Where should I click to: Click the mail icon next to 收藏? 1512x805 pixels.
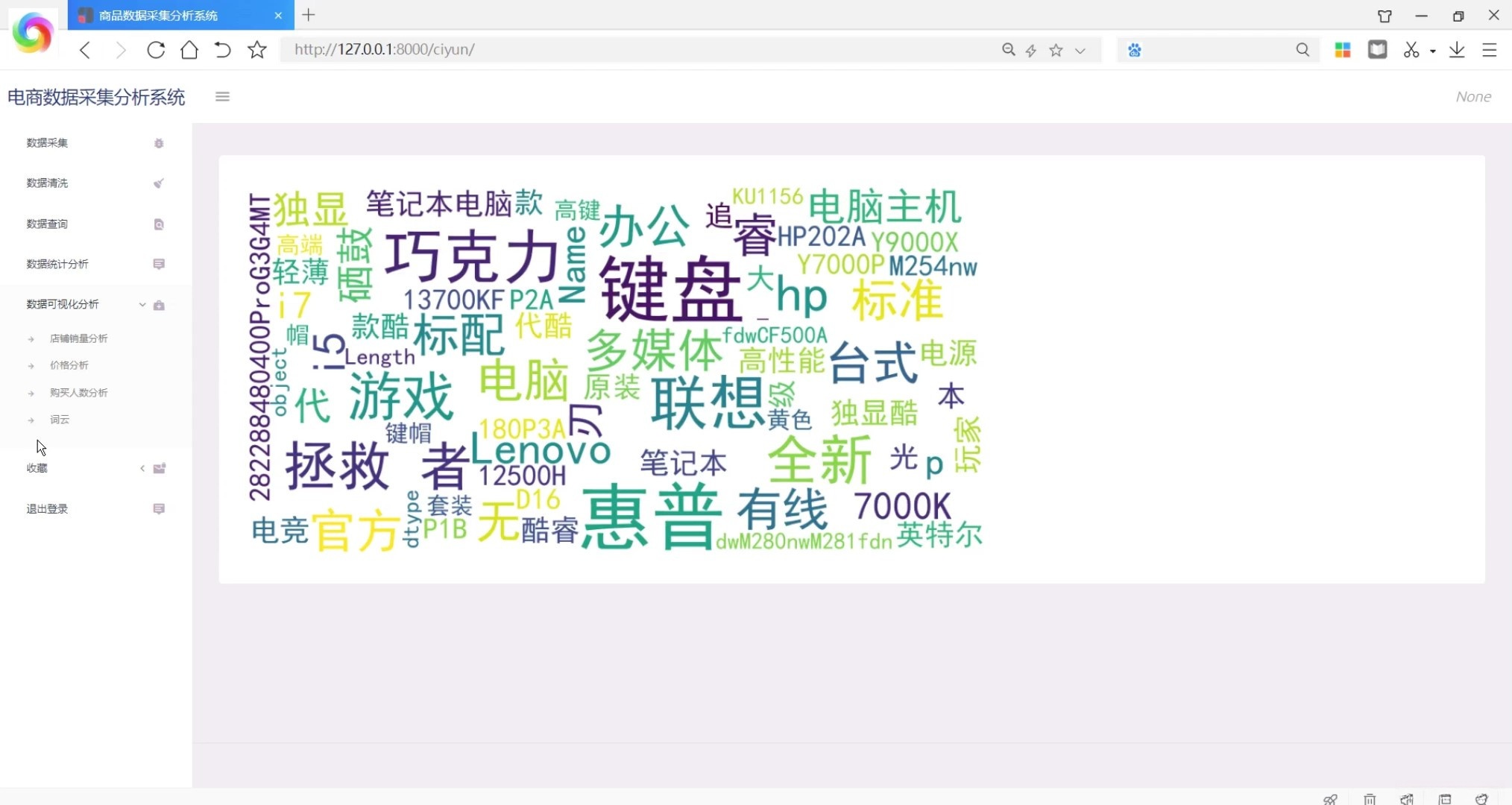[159, 468]
